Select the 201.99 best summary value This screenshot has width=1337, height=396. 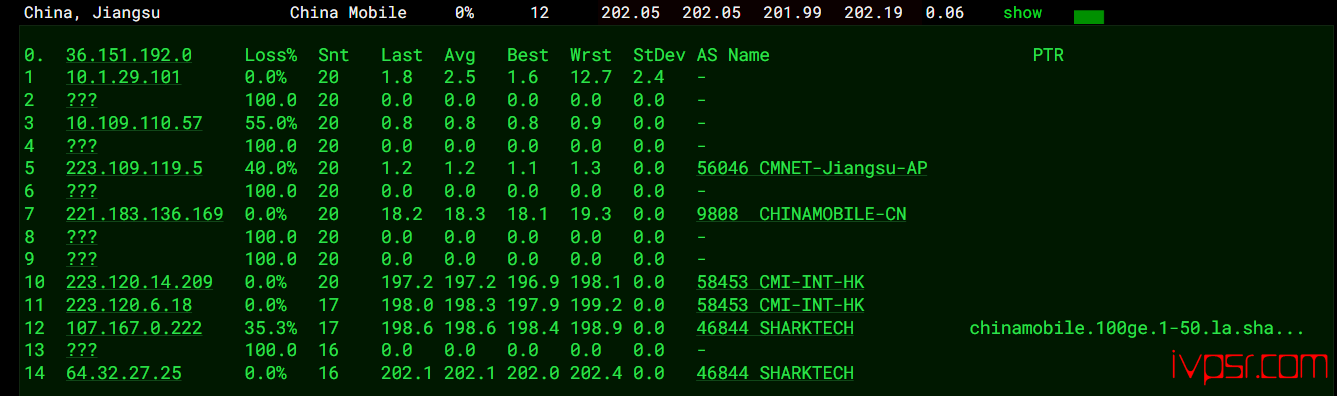click(792, 13)
